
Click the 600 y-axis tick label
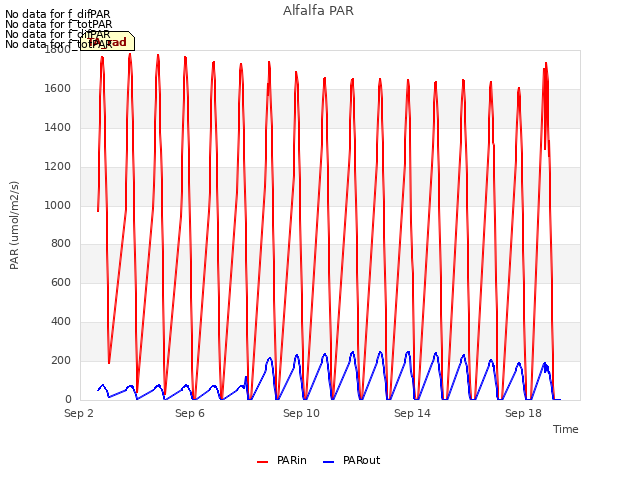[61, 282]
